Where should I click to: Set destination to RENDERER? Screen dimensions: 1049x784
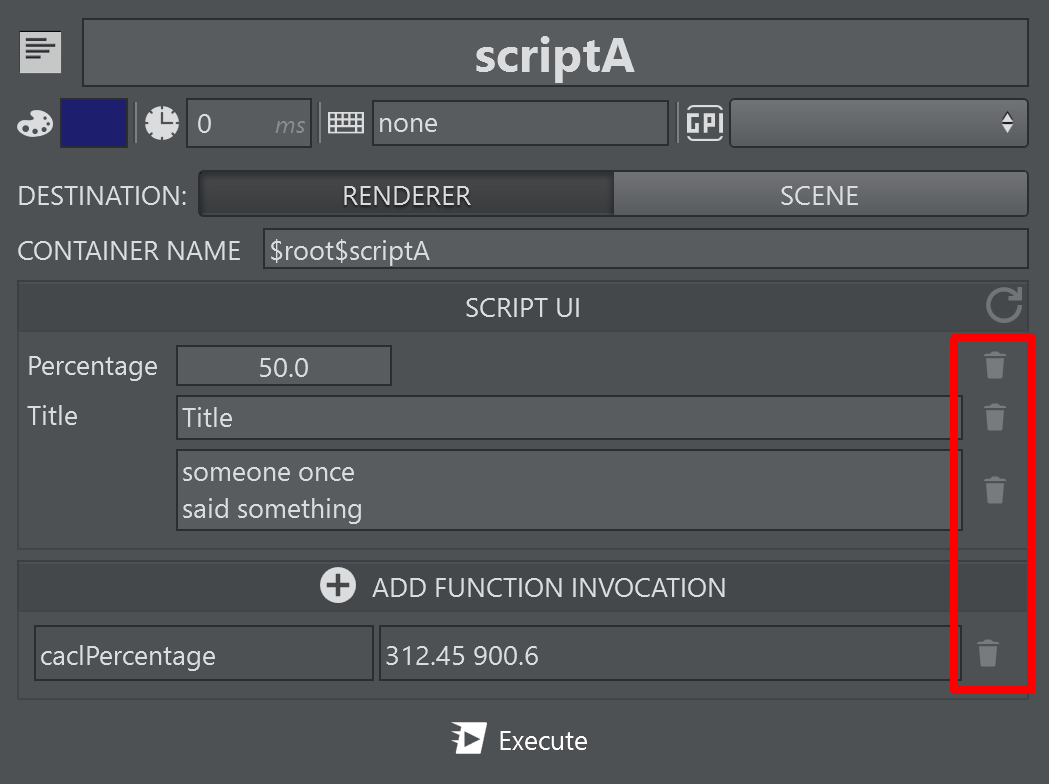click(406, 195)
